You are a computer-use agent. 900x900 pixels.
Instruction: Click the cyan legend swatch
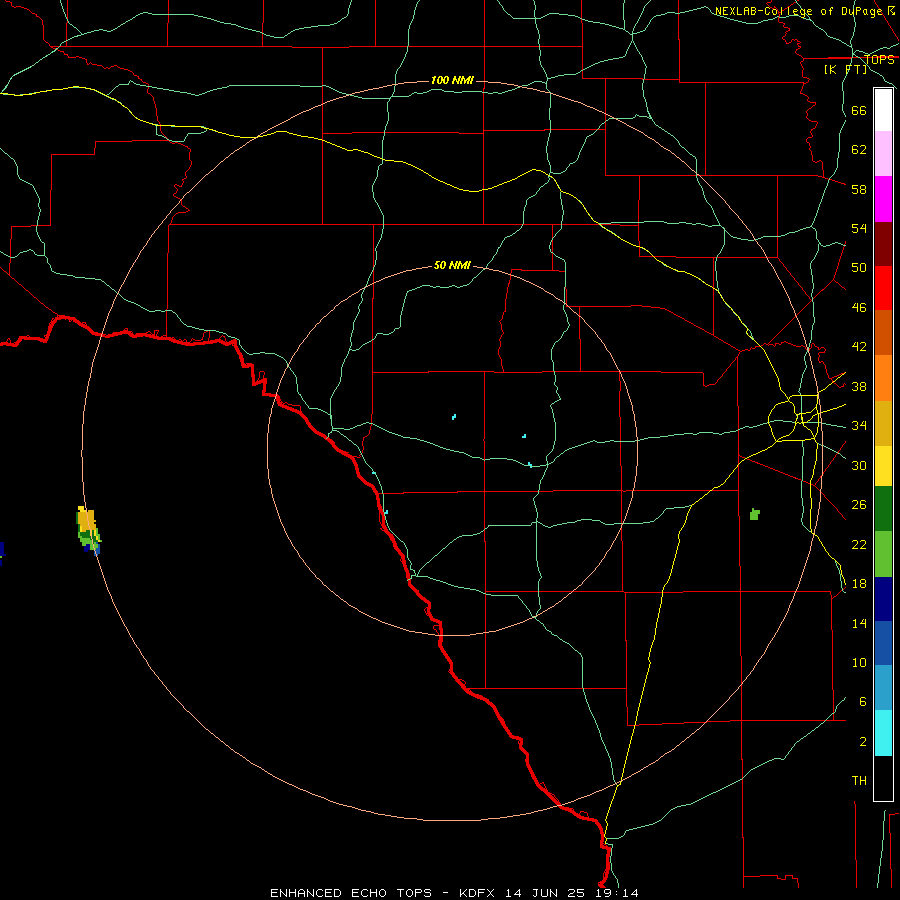(883, 733)
